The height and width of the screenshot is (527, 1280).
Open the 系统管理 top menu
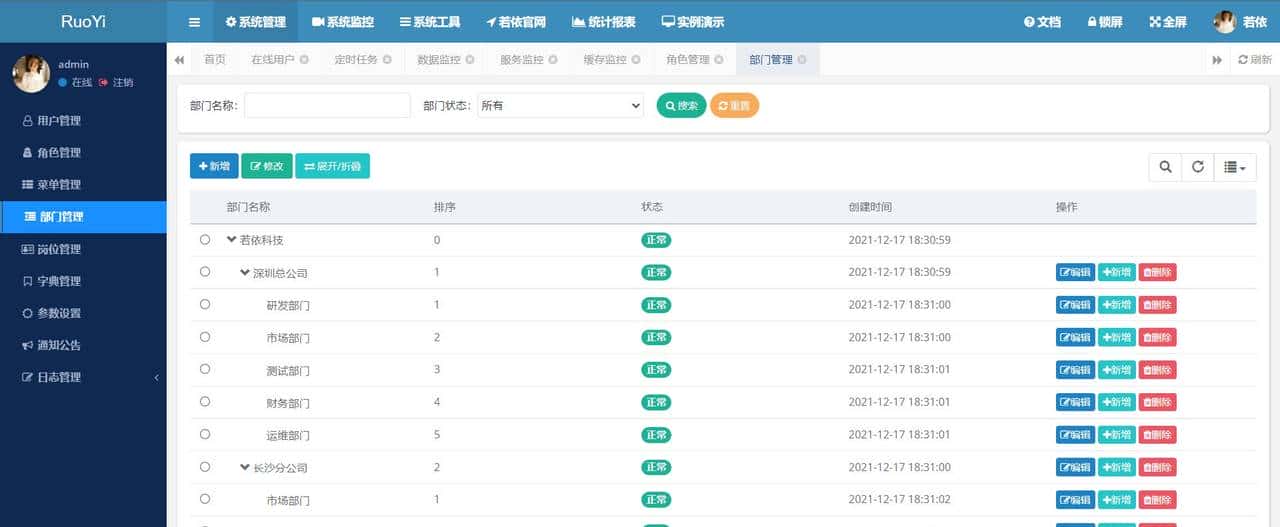(255, 22)
